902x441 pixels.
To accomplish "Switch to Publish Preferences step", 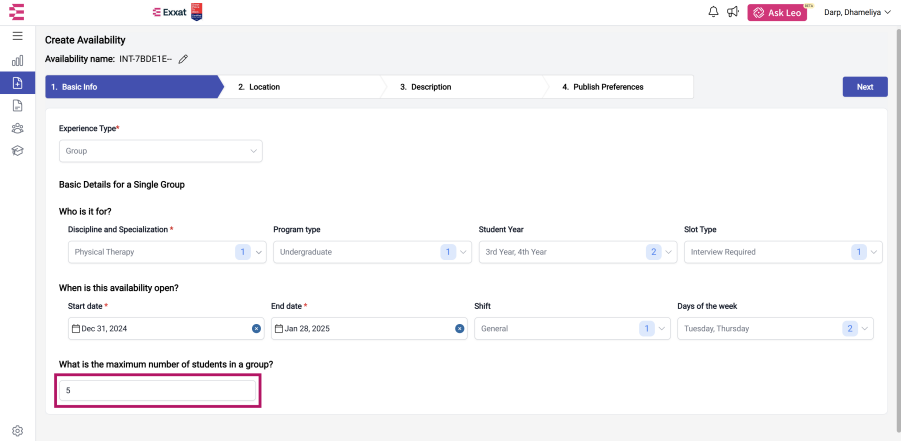I will [617, 87].
